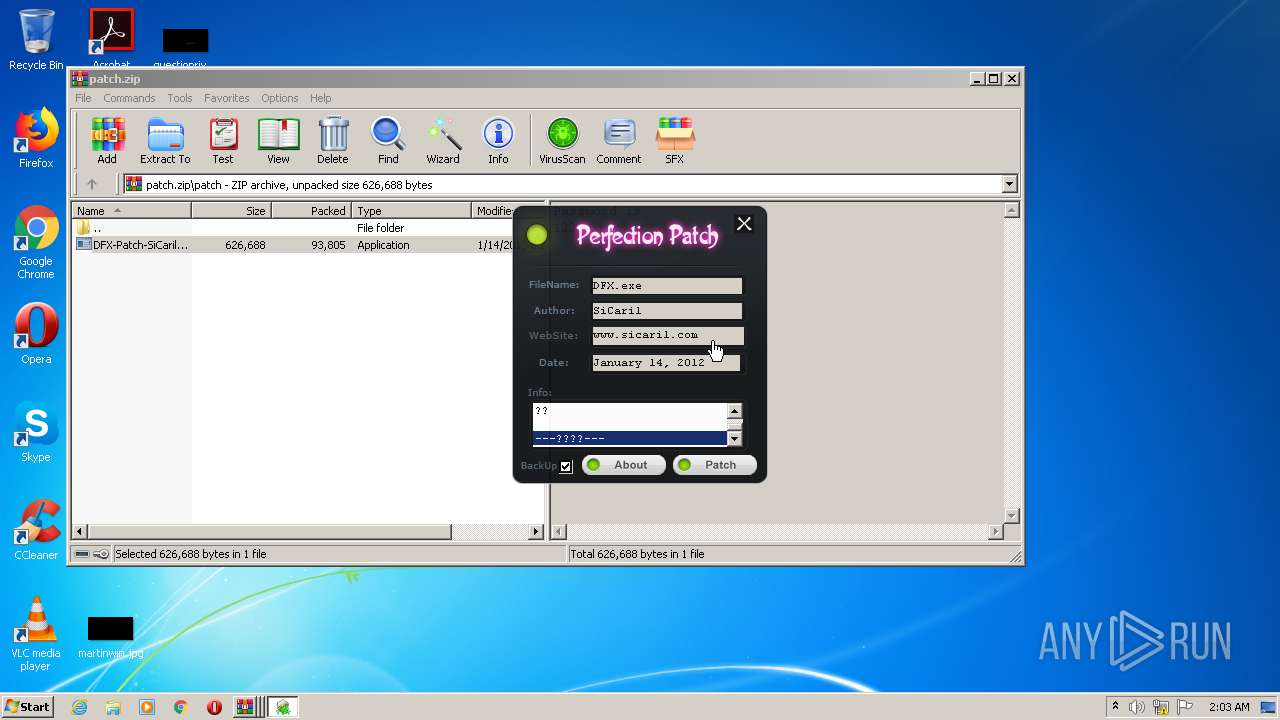
Task: Click the Info box scroll up arrow
Action: [734, 411]
